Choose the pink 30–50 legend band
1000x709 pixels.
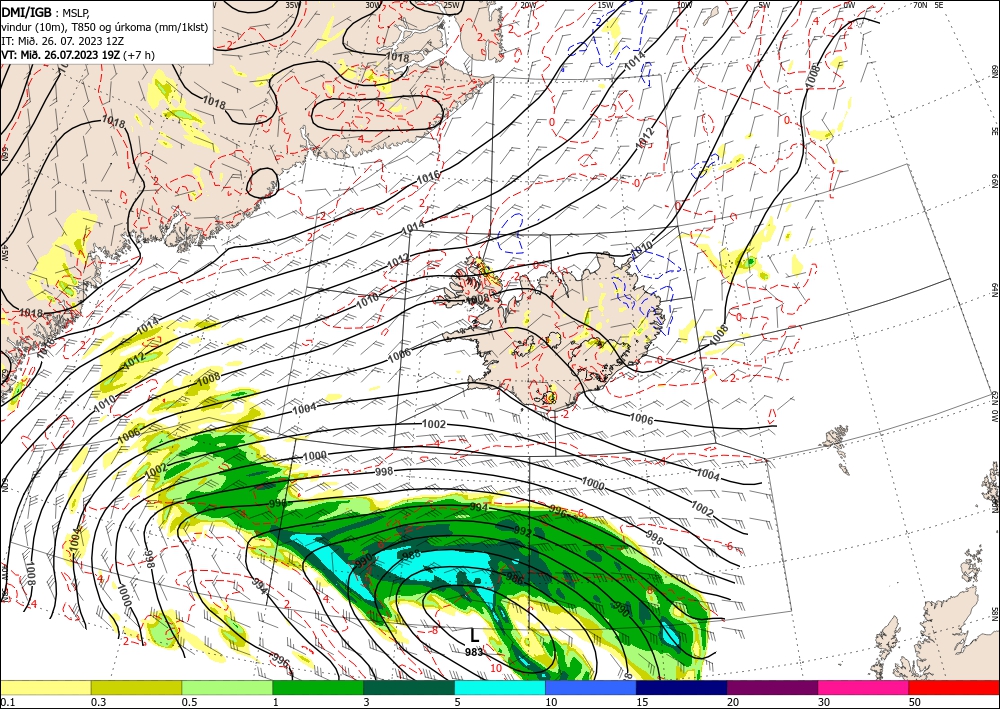864,687
